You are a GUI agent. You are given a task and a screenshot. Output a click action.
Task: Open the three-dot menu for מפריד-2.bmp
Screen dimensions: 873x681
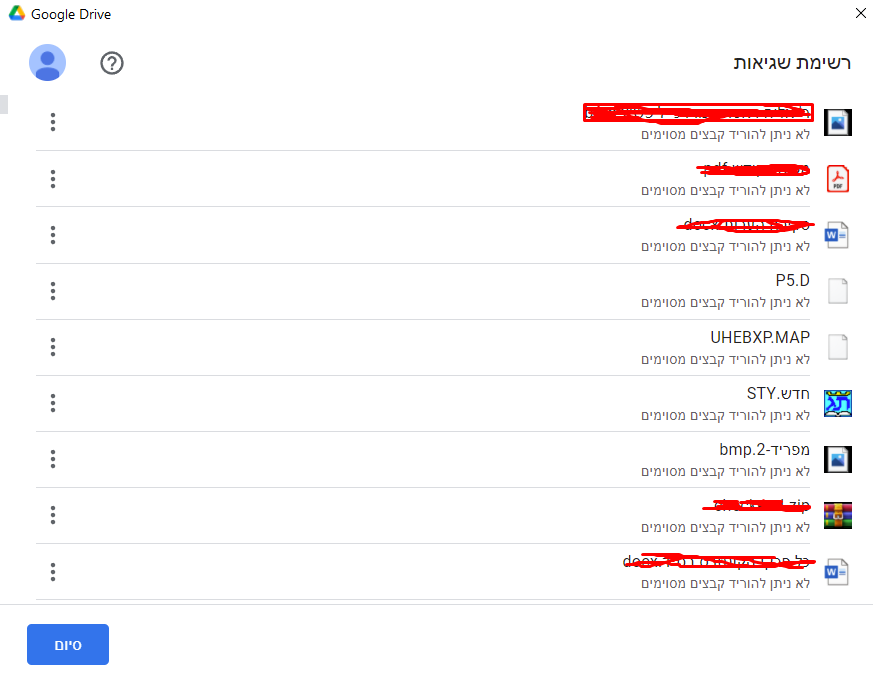[x=53, y=459]
